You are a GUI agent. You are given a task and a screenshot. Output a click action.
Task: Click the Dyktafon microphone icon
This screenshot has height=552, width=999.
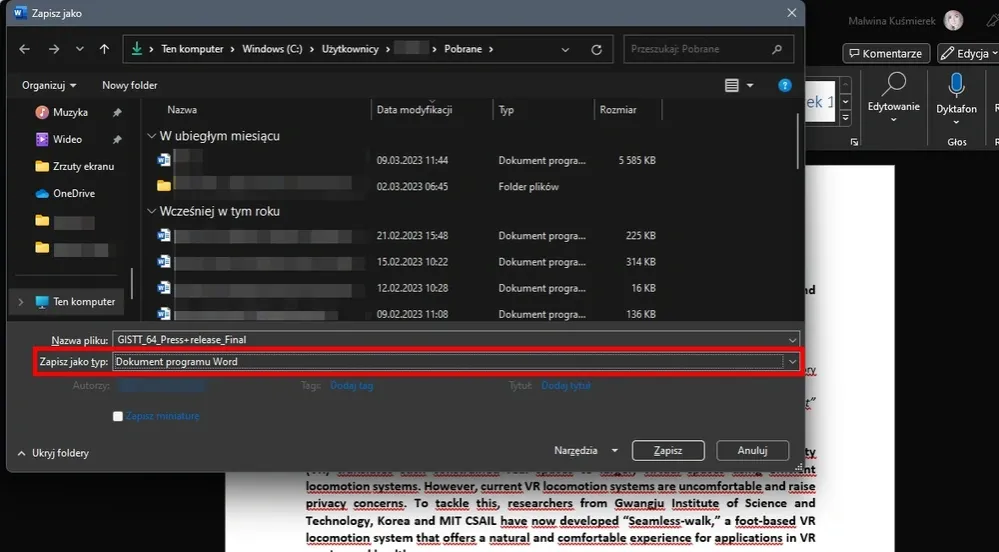point(956,85)
